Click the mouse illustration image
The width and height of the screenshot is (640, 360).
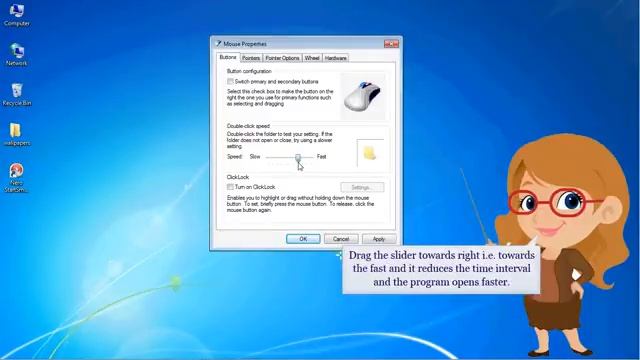point(362,96)
